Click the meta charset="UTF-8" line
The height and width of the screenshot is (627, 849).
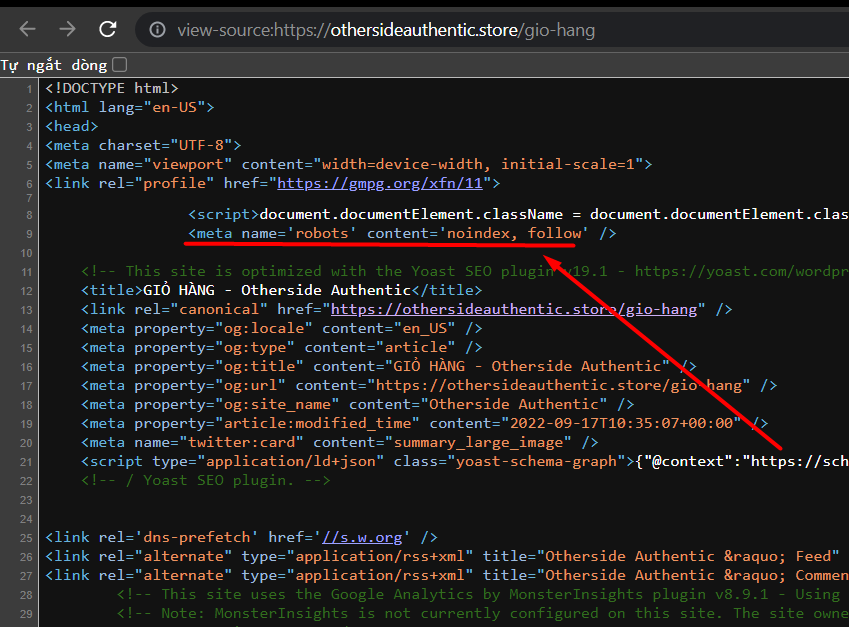[143, 145]
